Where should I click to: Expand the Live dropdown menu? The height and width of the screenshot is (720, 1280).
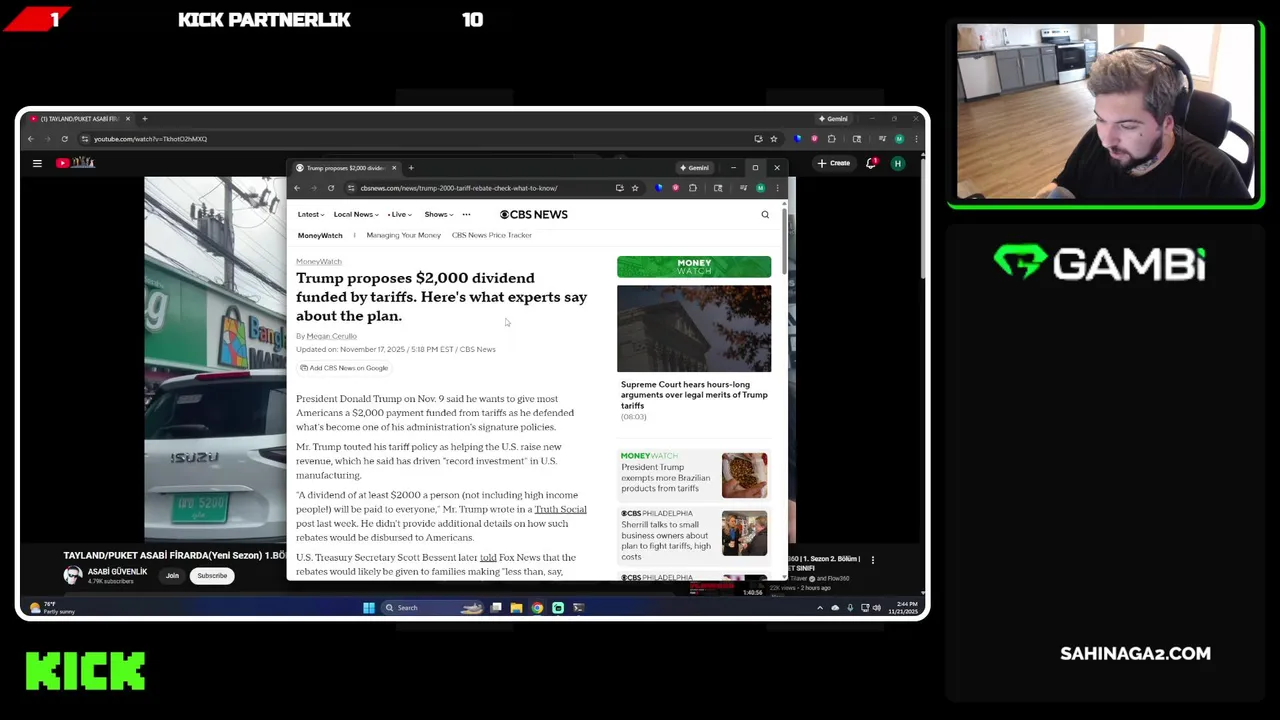[400, 214]
